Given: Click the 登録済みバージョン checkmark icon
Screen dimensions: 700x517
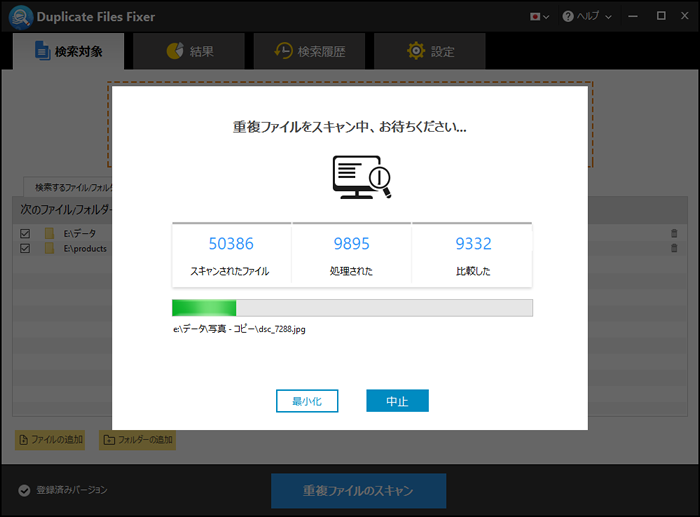Looking at the screenshot, I should click(x=24, y=491).
